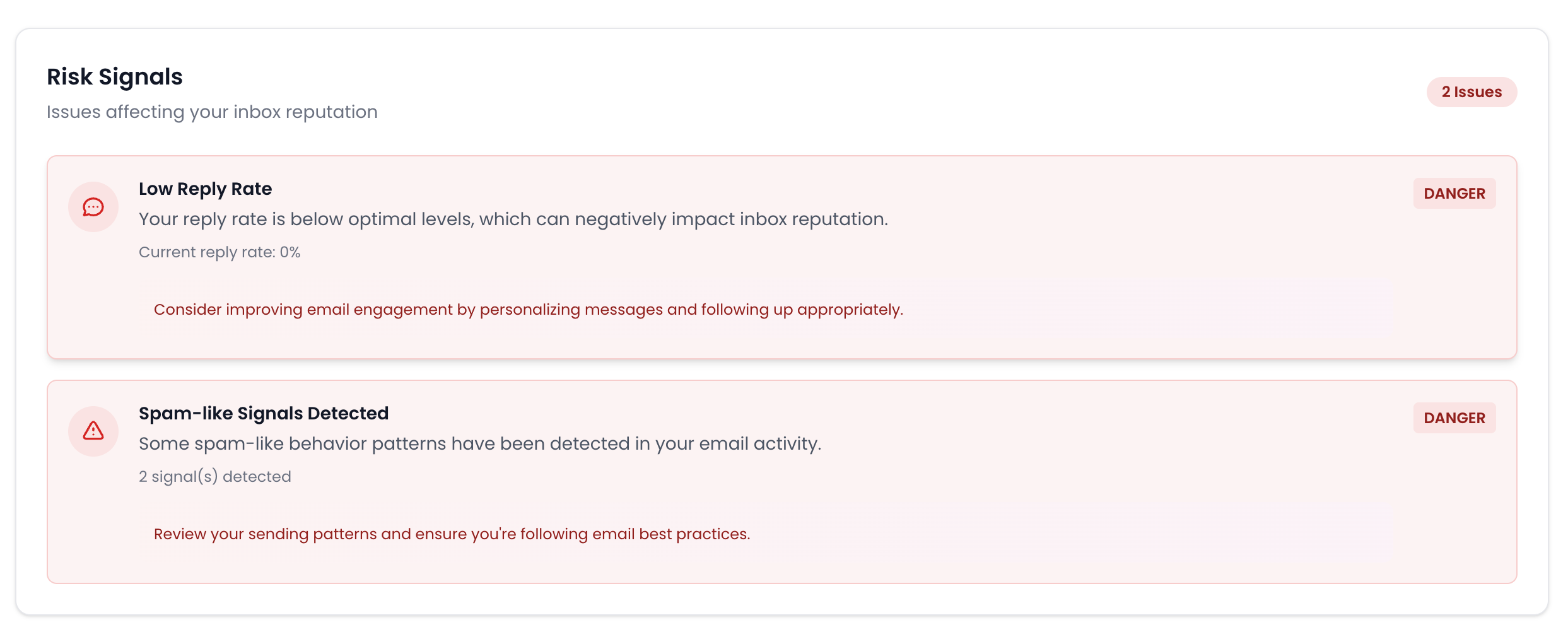Click the DANGER badge on Low Reply Rate
Viewport: 1568px width, 637px height.
point(1454,194)
